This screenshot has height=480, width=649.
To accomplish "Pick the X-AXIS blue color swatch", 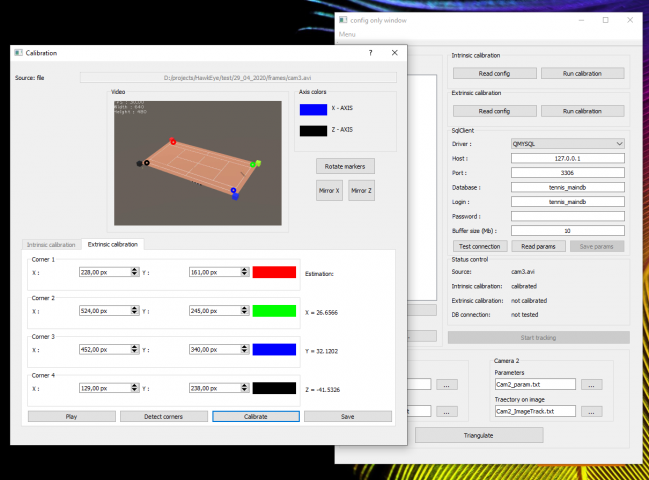I will click(x=313, y=109).
